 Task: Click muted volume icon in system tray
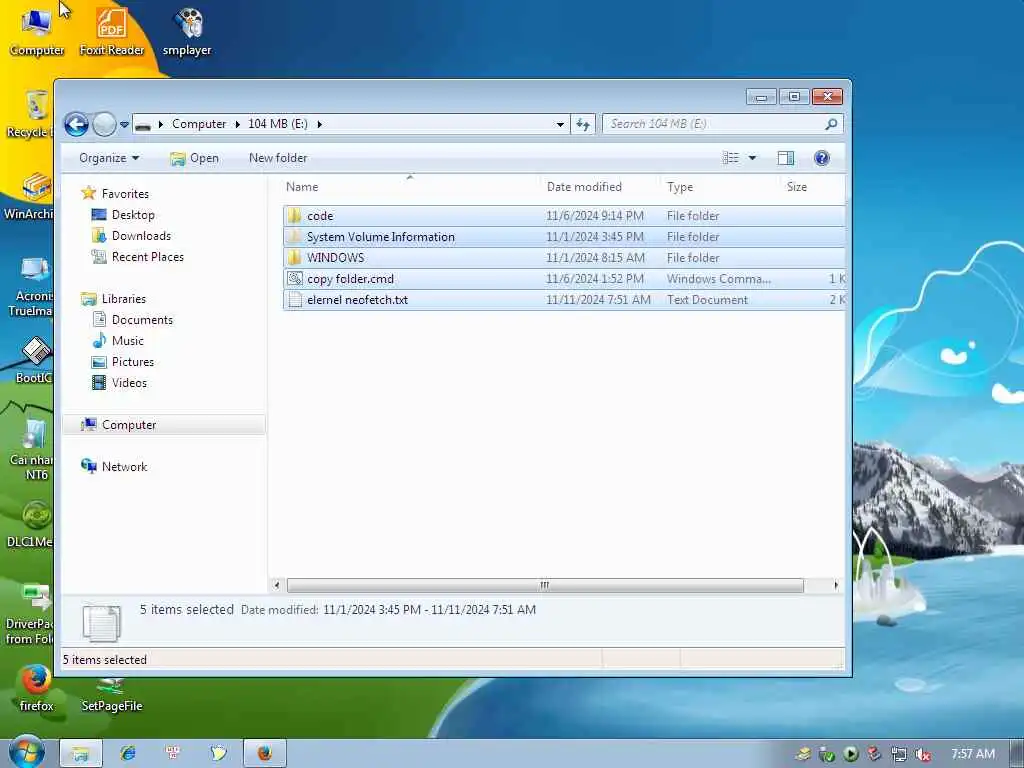tap(922, 754)
